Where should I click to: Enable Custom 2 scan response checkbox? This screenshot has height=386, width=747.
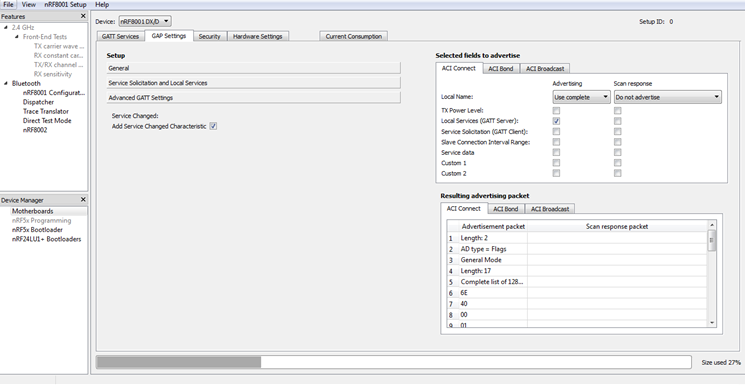pos(617,173)
